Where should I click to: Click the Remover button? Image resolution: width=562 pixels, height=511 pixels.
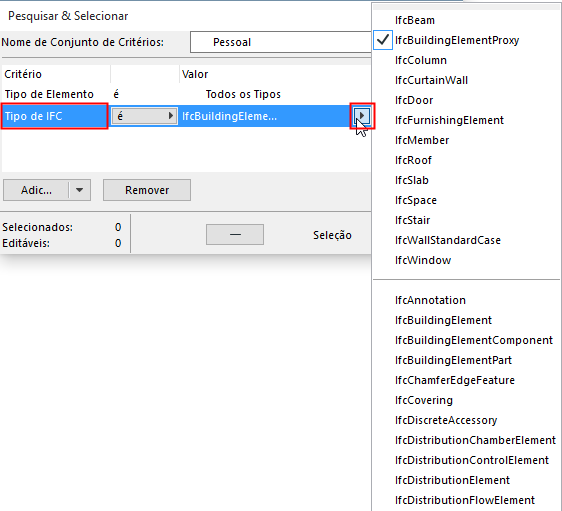(147, 190)
